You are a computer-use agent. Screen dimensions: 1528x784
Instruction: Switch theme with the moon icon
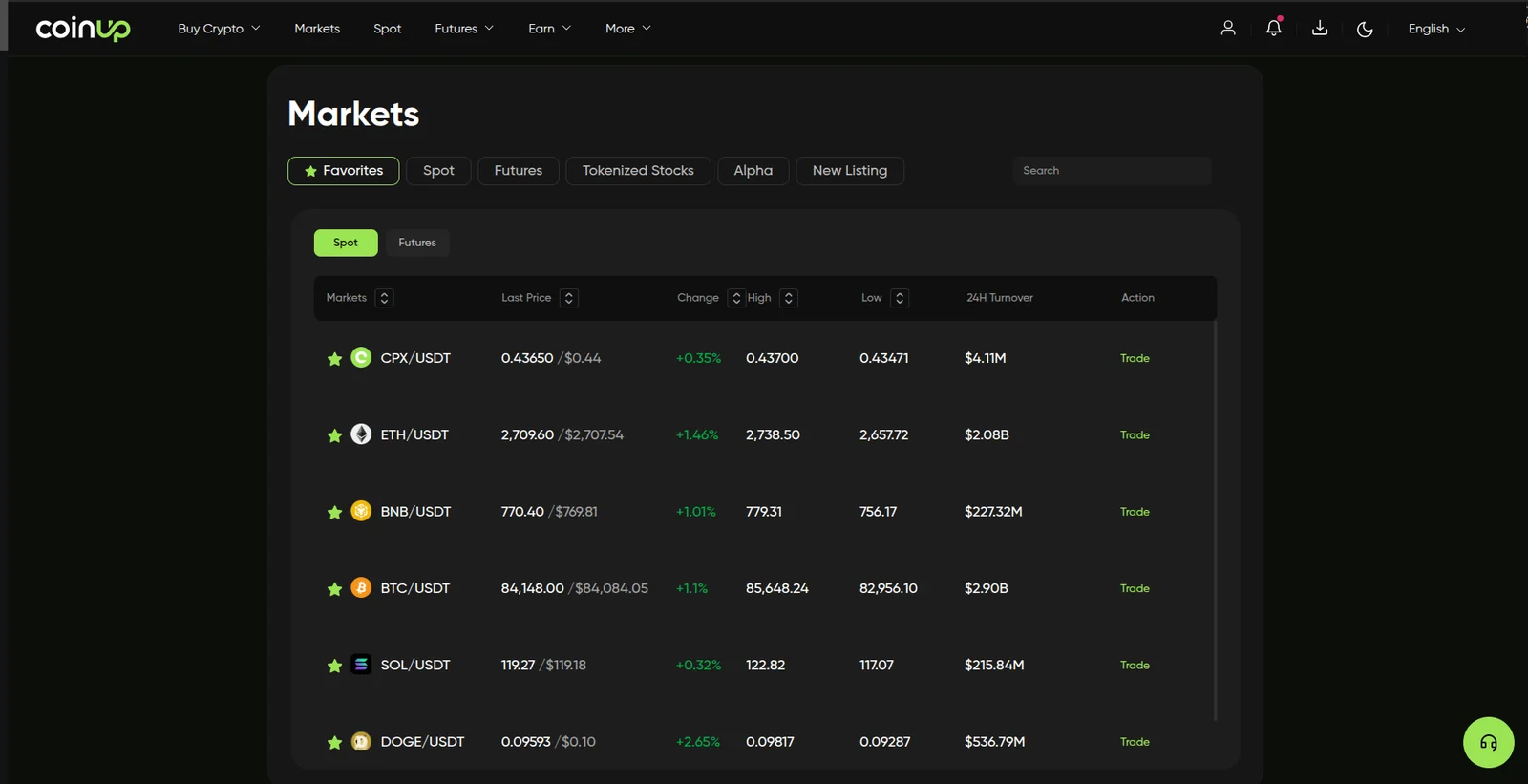[x=1365, y=29]
